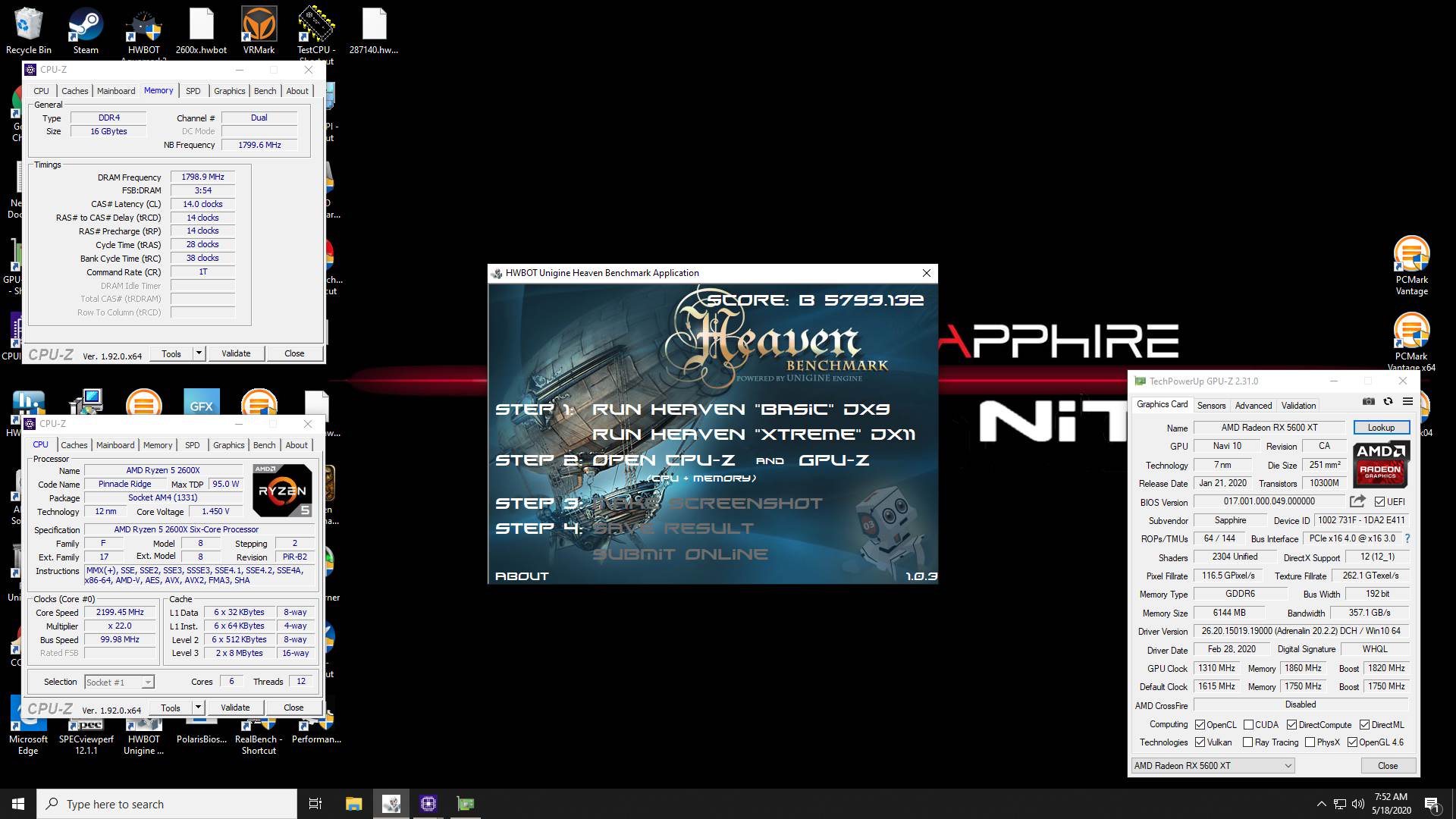The image size is (1456, 819).
Task: Select the 287140.hw... file icon
Action: point(374,30)
